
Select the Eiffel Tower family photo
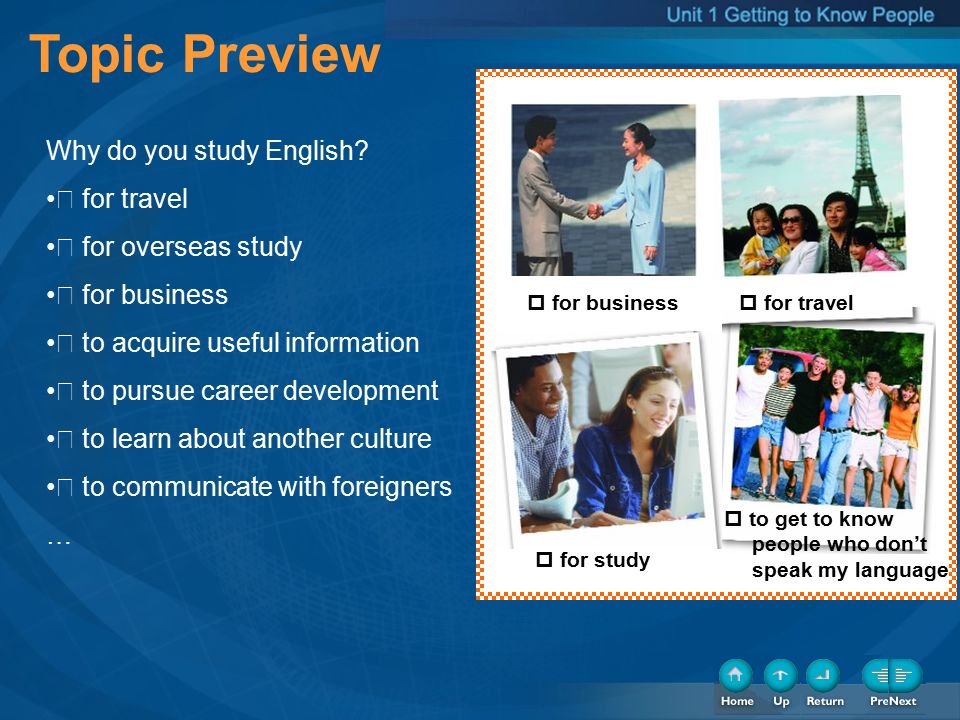click(812, 186)
